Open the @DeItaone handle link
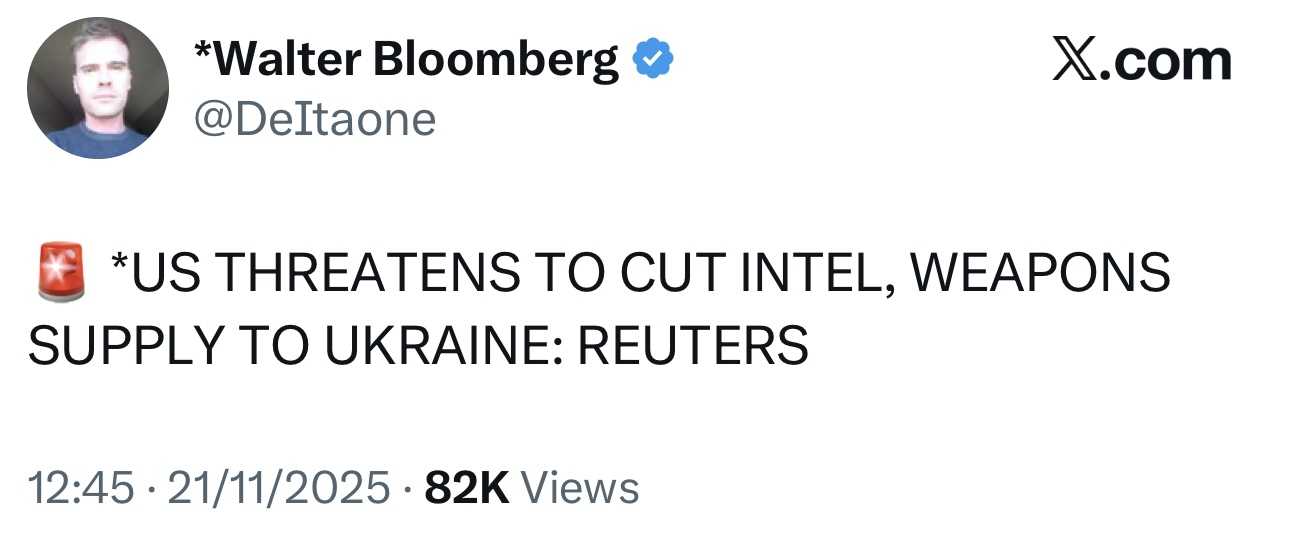 [x=314, y=120]
